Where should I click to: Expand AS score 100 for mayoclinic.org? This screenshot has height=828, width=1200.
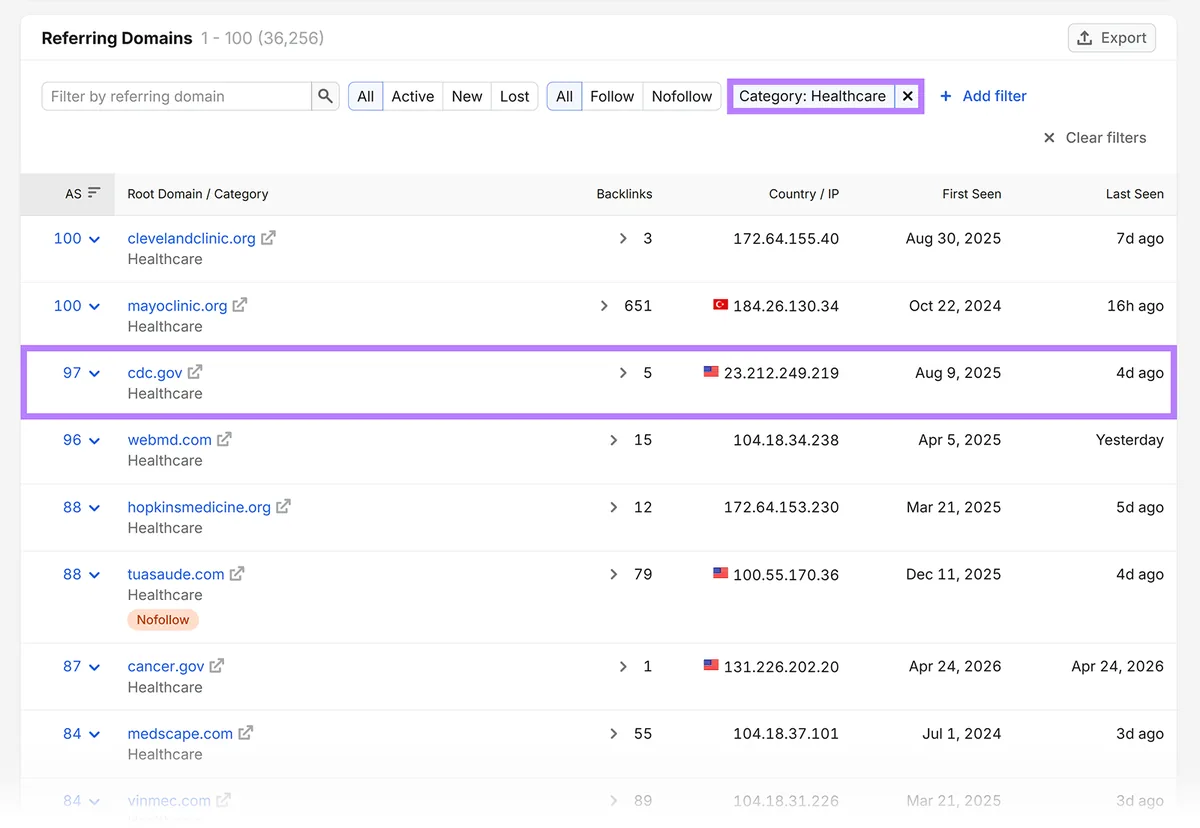coord(77,305)
